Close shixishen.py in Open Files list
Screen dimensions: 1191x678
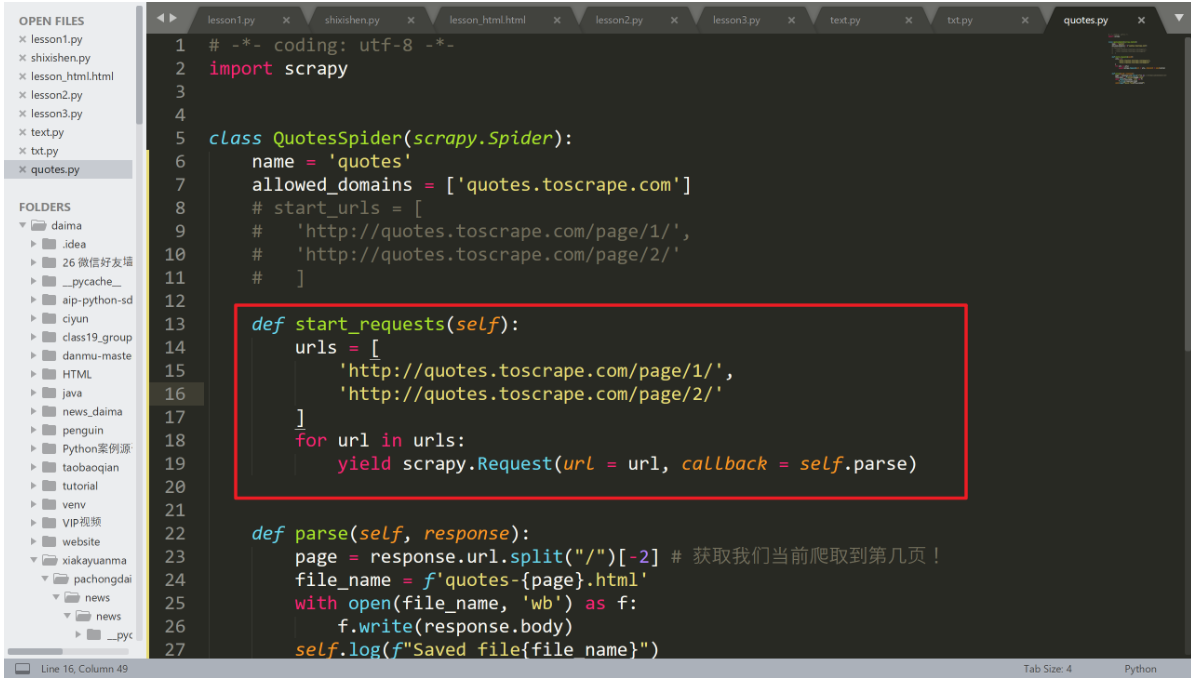(x=22, y=58)
